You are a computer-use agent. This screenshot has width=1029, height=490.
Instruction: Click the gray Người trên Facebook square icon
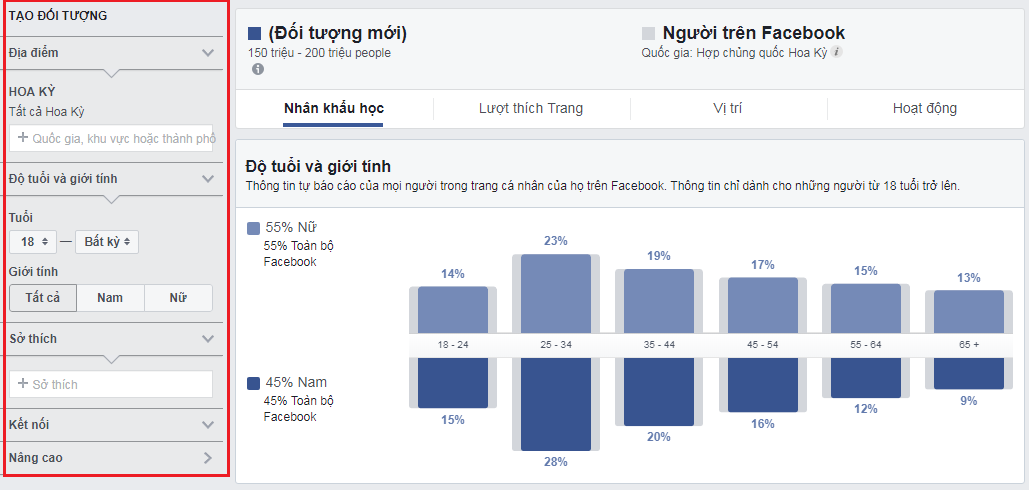[648, 33]
